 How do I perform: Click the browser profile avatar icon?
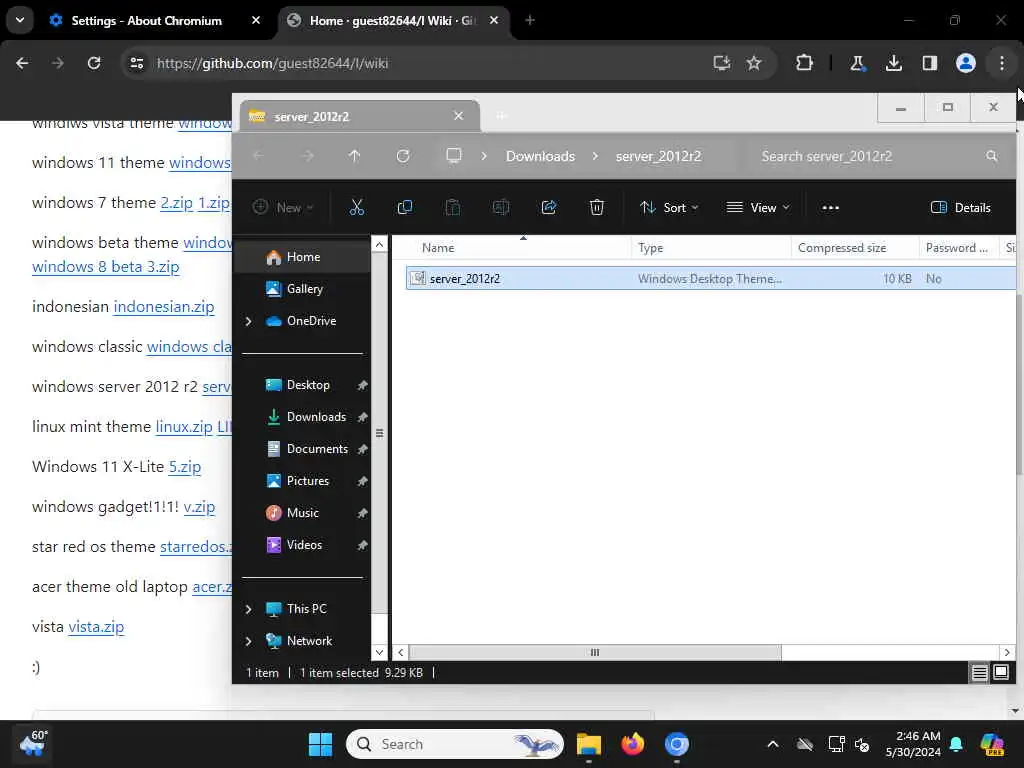[965, 63]
